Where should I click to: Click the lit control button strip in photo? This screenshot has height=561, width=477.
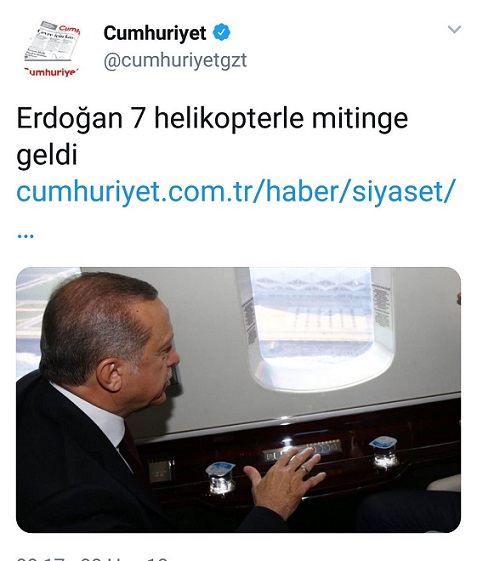[302, 450]
